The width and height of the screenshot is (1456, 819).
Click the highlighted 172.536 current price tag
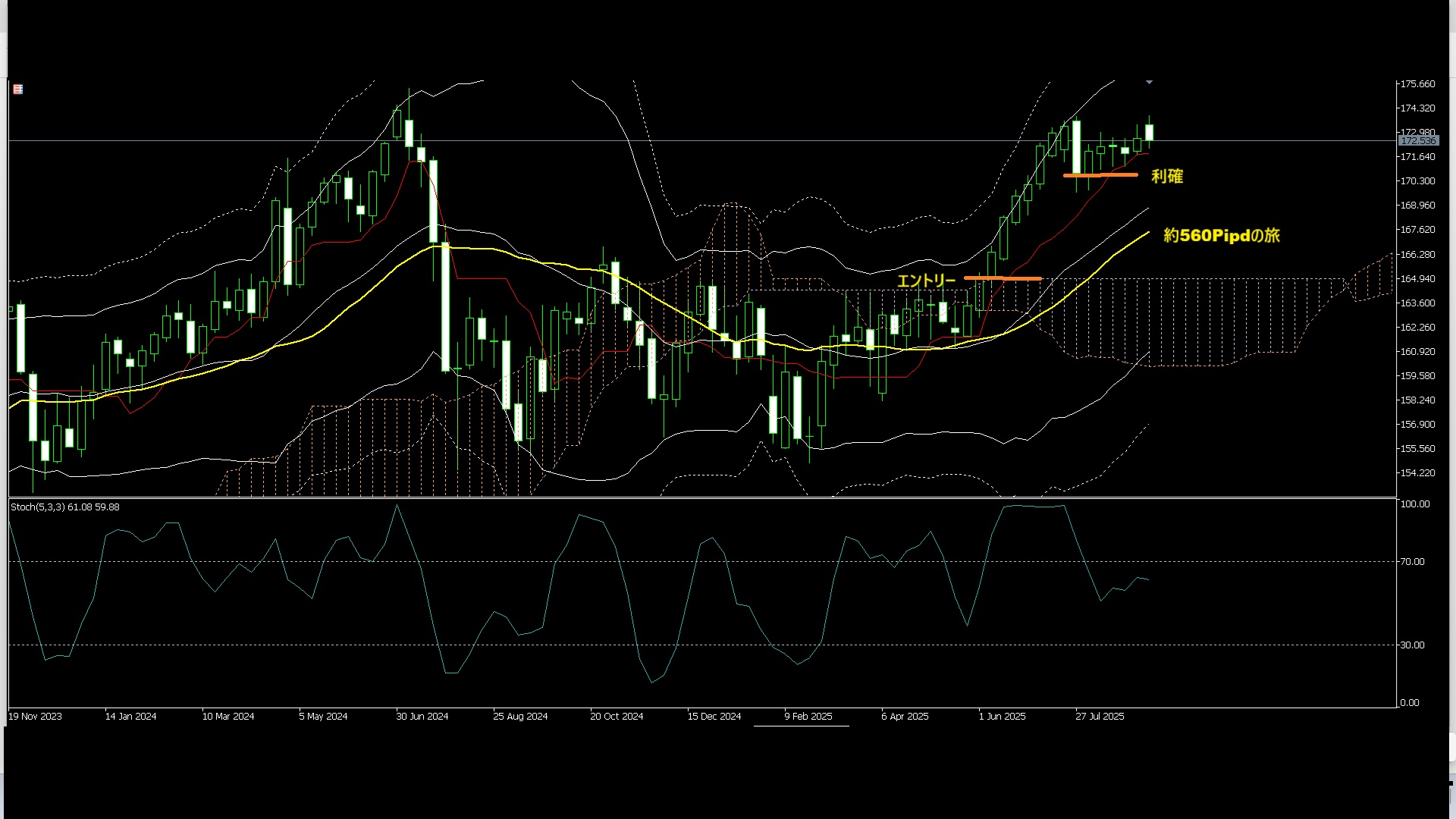pos(1417,141)
